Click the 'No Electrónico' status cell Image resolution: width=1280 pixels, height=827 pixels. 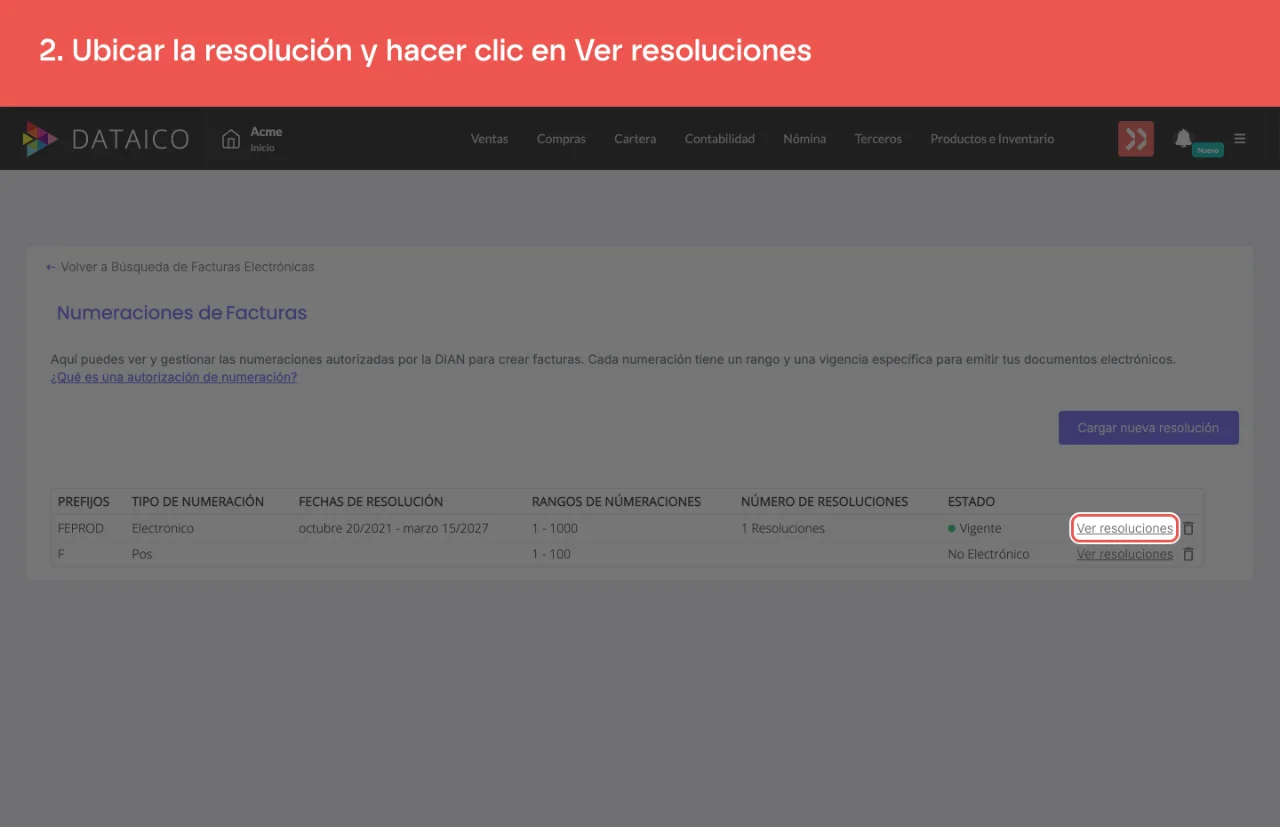click(x=989, y=554)
